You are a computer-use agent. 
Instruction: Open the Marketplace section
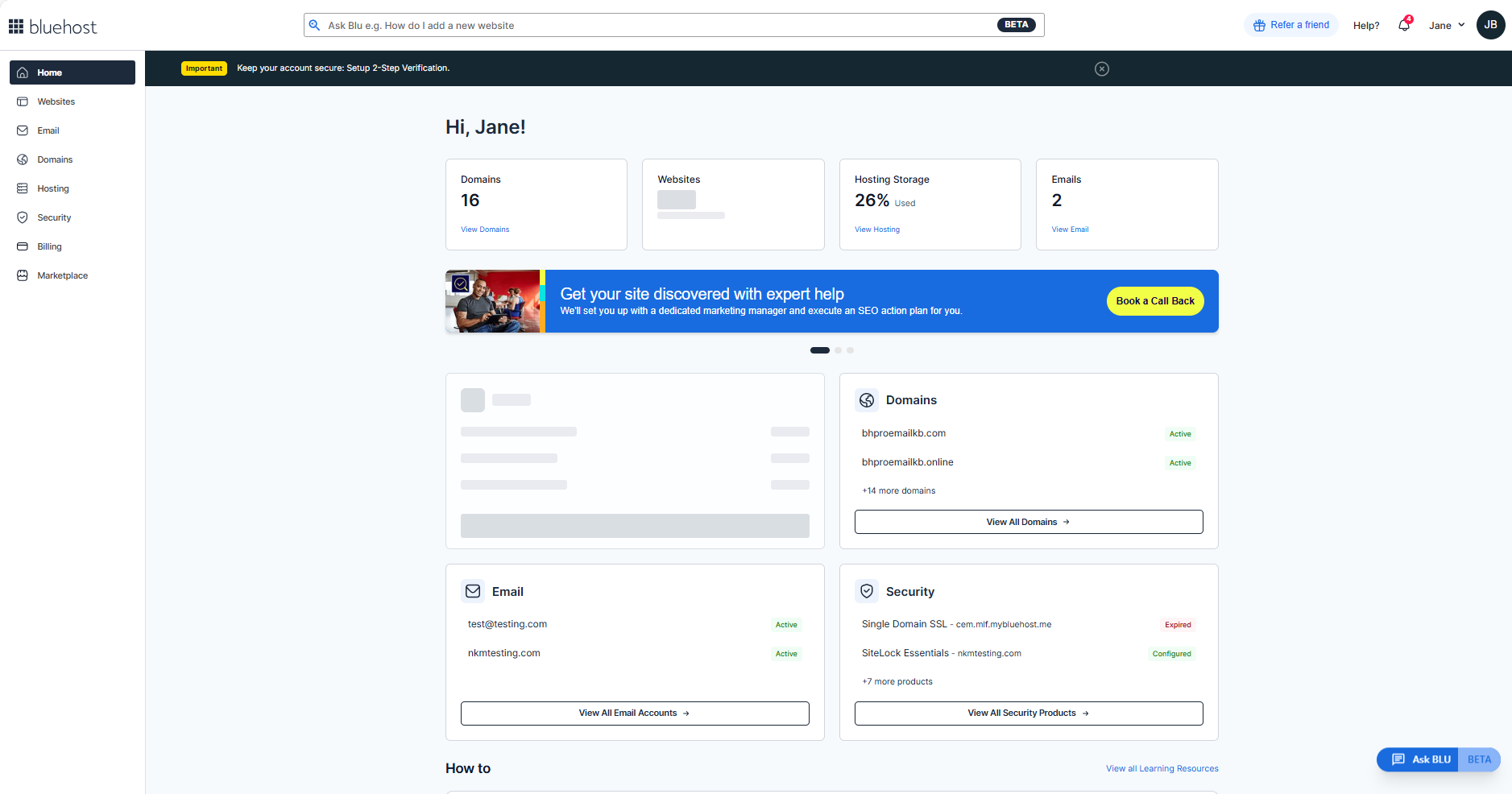click(62, 275)
